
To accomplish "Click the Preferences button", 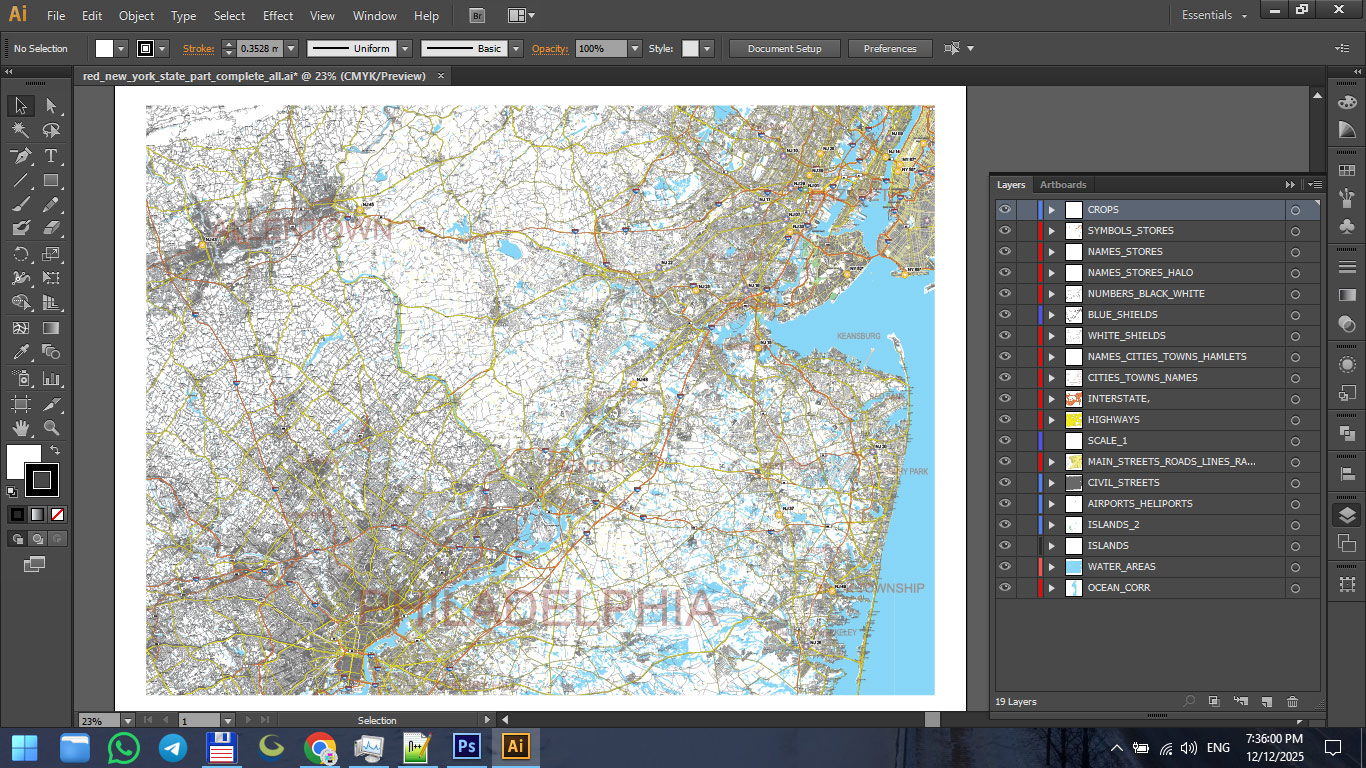I will (x=889, y=49).
